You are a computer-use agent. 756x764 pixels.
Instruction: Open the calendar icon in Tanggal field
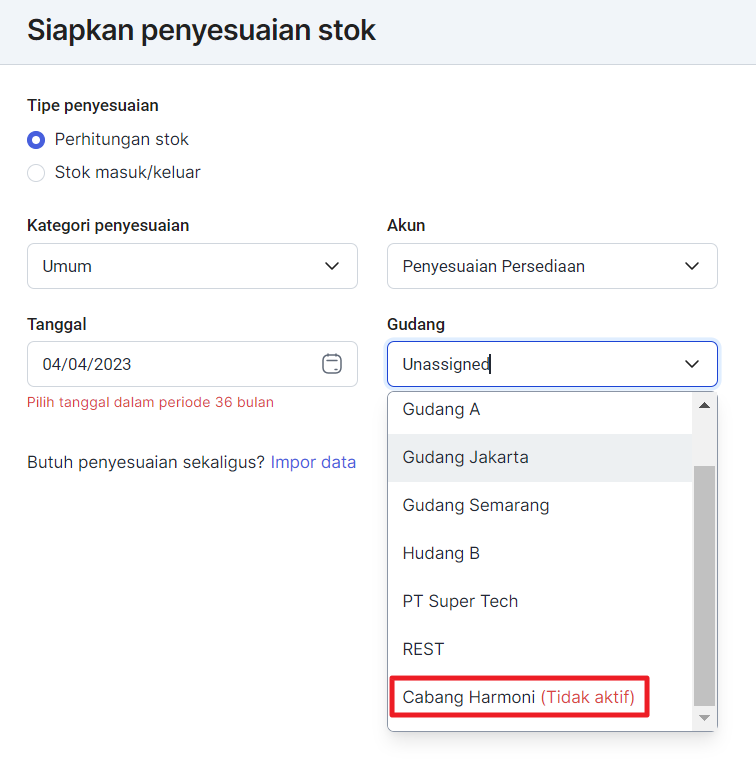pyautogui.click(x=332, y=364)
